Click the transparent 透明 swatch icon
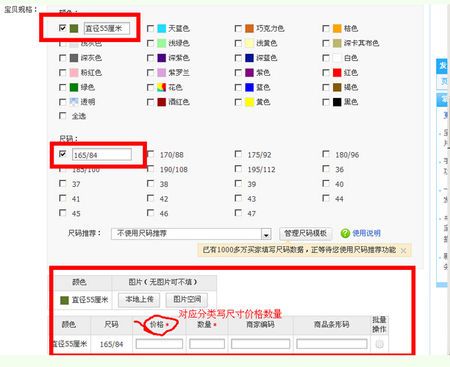450x367 pixels. (74, 102)
